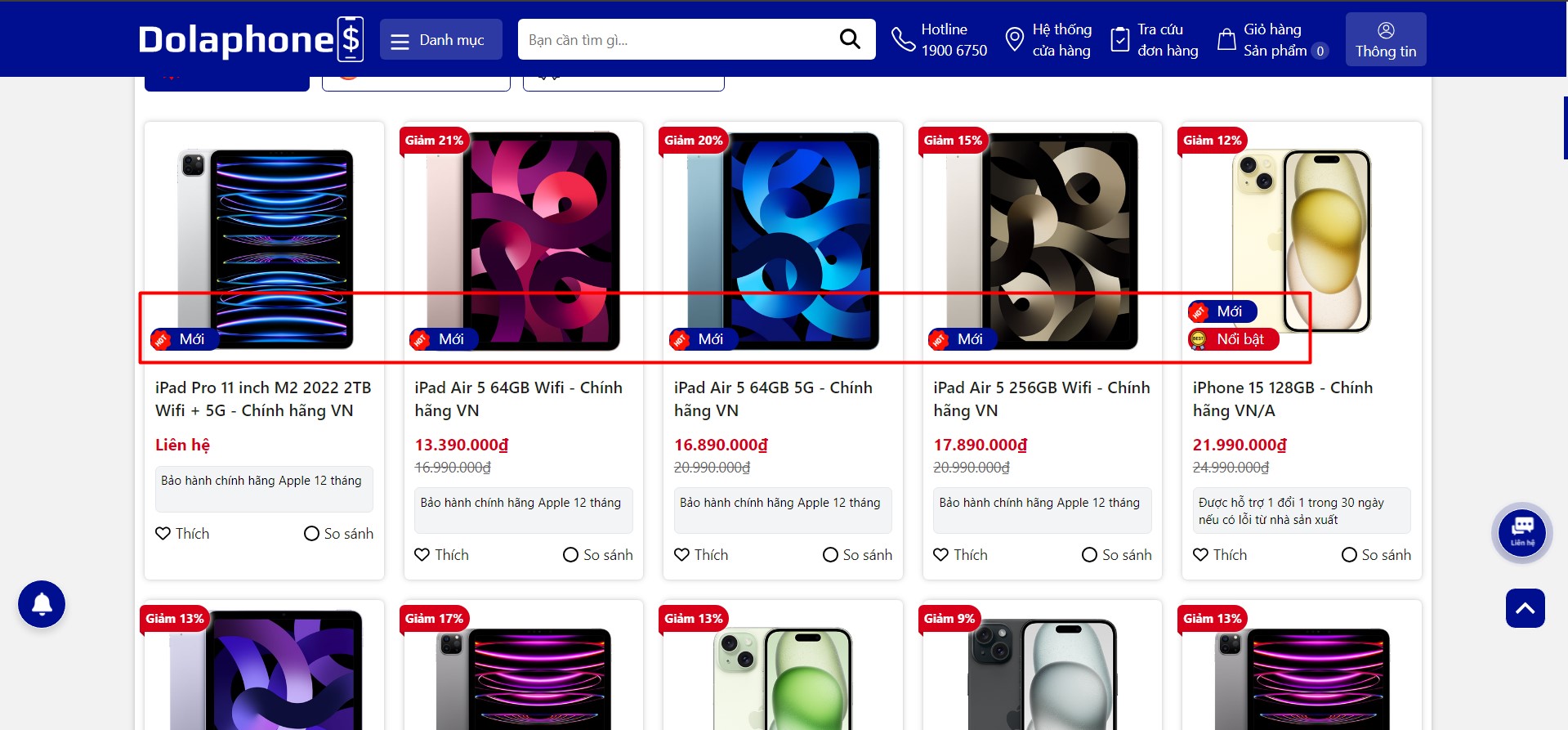
Task: Click the notification bell button
Action: click(x=42, y=604)
